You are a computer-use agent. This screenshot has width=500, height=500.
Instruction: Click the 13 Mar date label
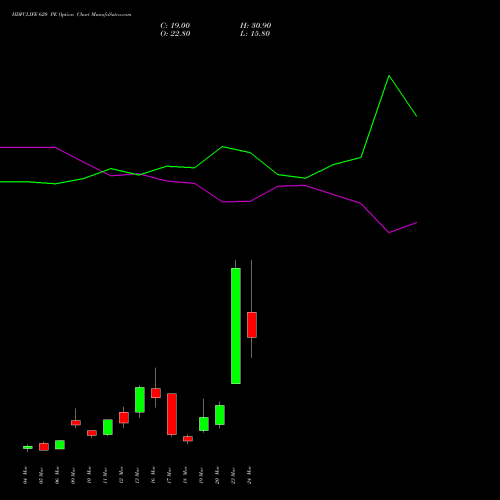(x=138, y=475)
